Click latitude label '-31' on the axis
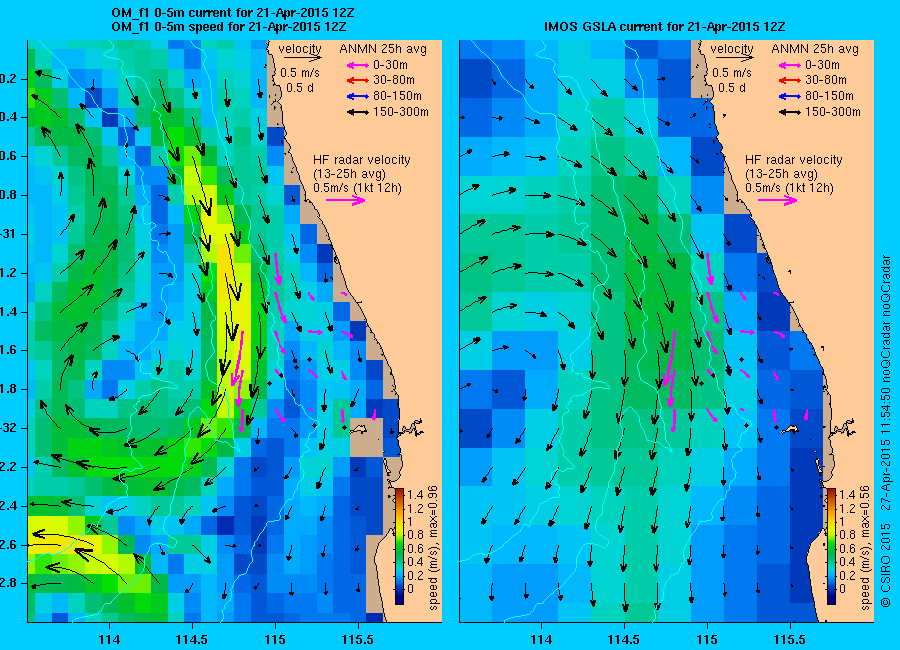900x650 pixels. pyautogui.click(x=7, y=234)
